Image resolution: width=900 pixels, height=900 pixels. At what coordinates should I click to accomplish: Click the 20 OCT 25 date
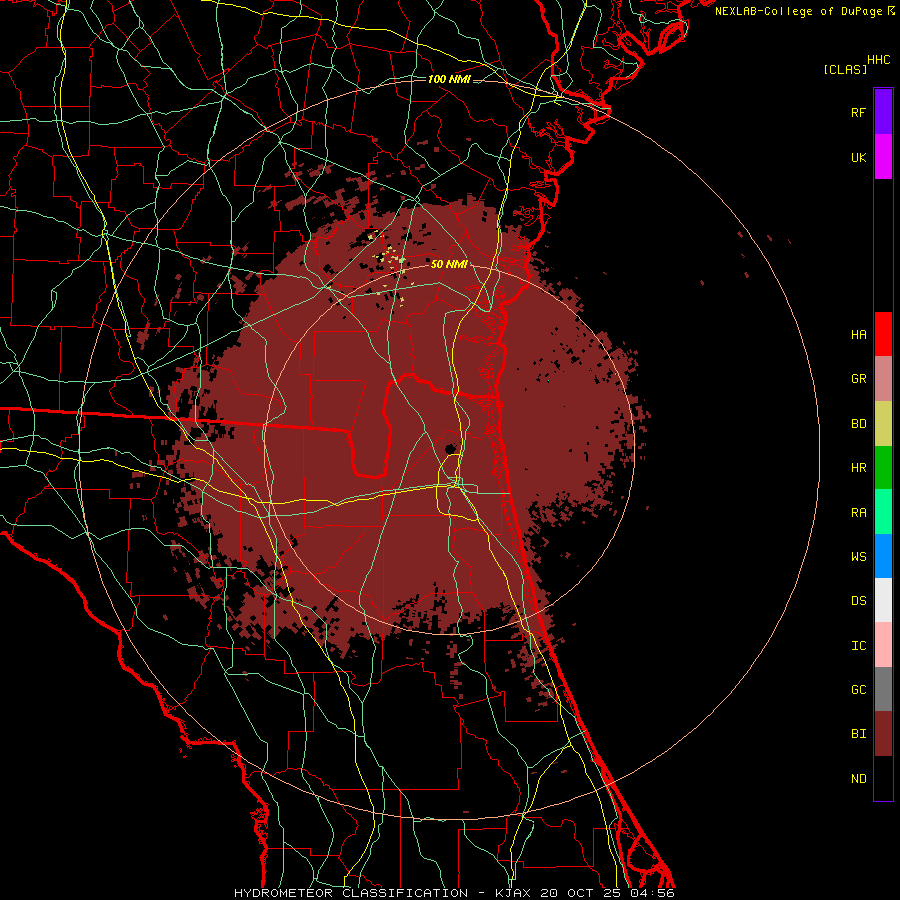tap(581, 893)
